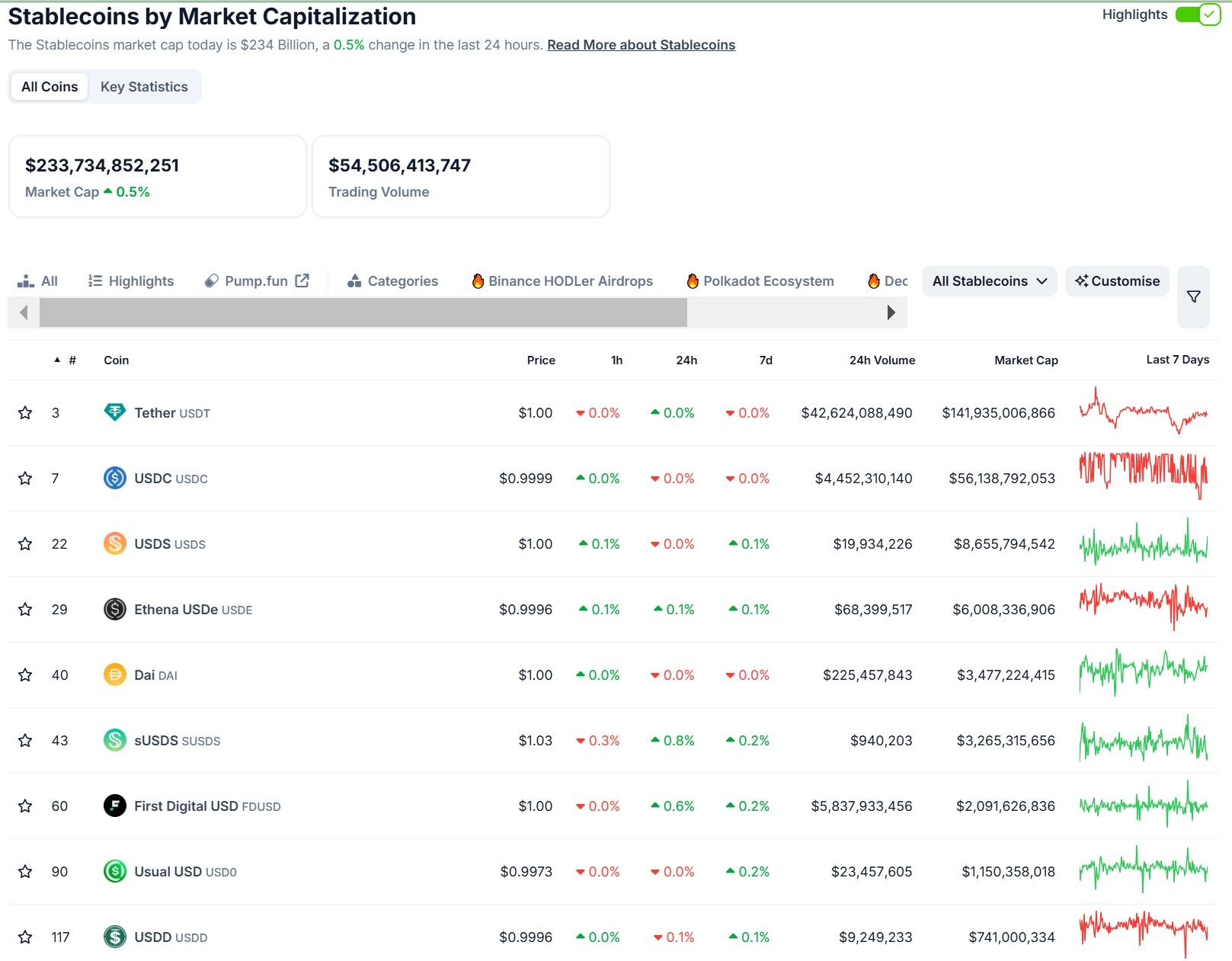The image size is (1232, 961).
Task: Open Read More about Stablecoins link
Action: click(x=641, y=45)
